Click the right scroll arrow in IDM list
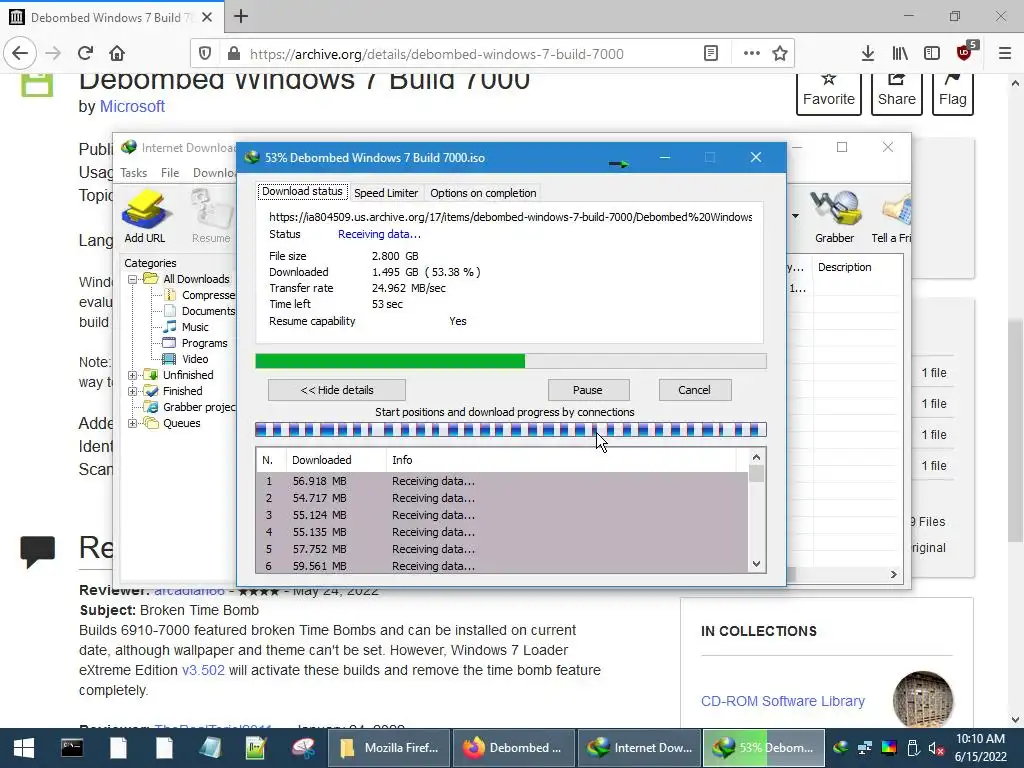1024x768 pixels. (893, 574)
